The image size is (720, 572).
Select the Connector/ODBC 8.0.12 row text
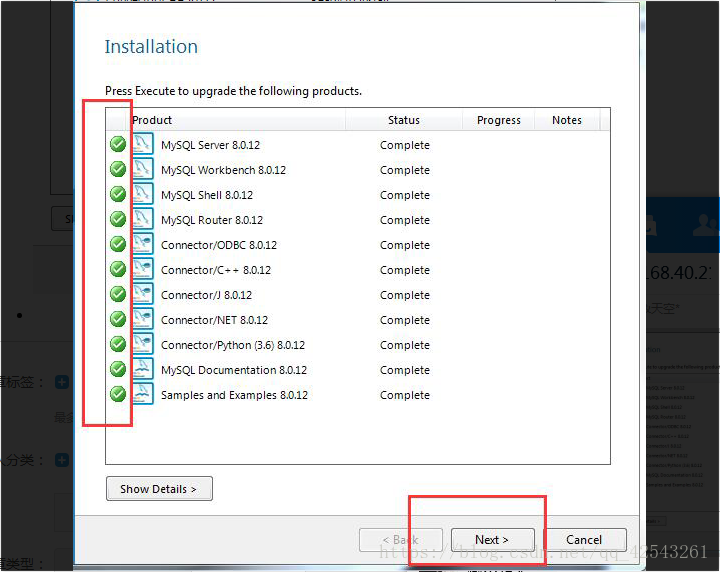[x=219, y=245]
